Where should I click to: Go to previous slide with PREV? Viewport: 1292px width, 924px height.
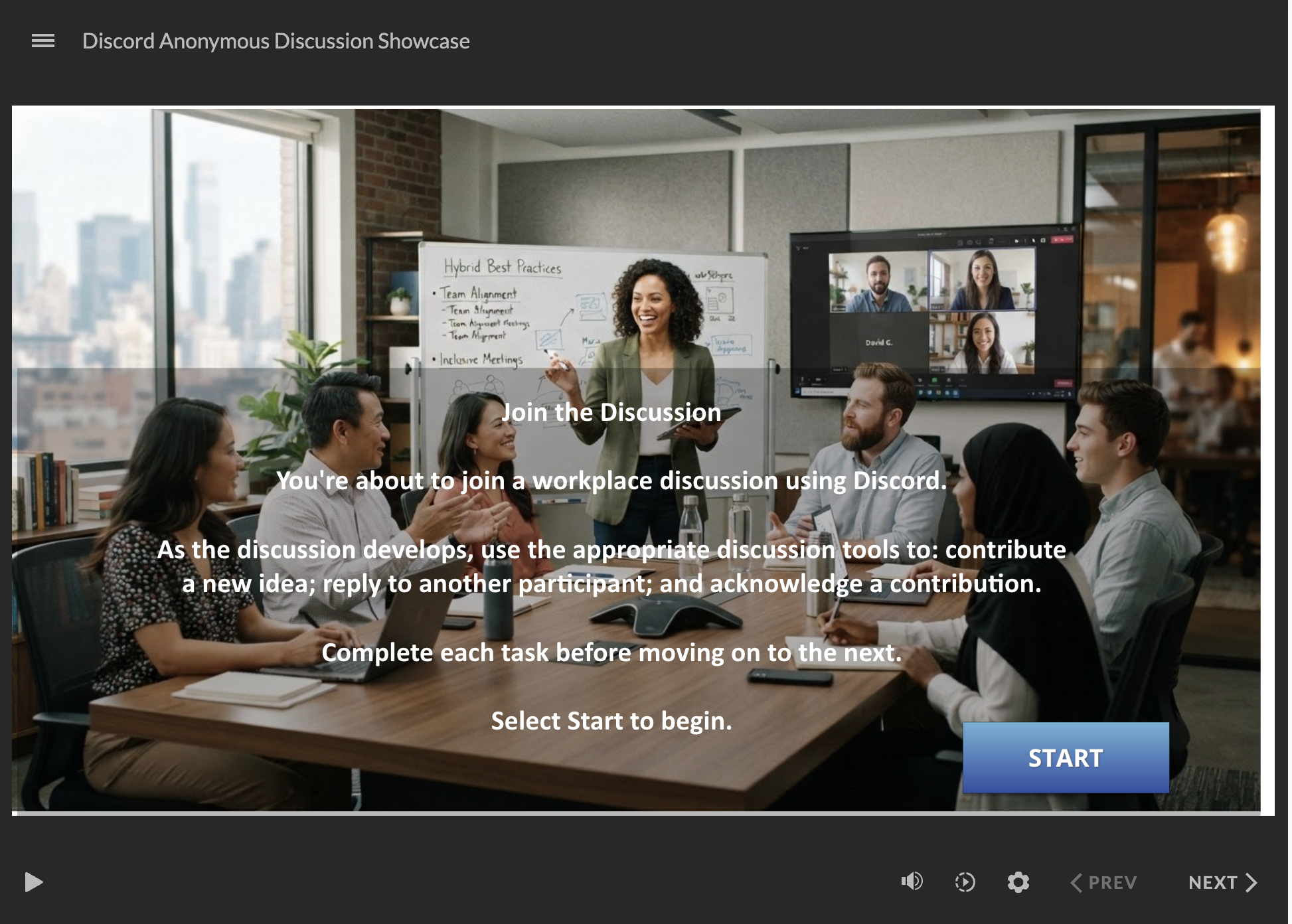(x=1104, y=882)
